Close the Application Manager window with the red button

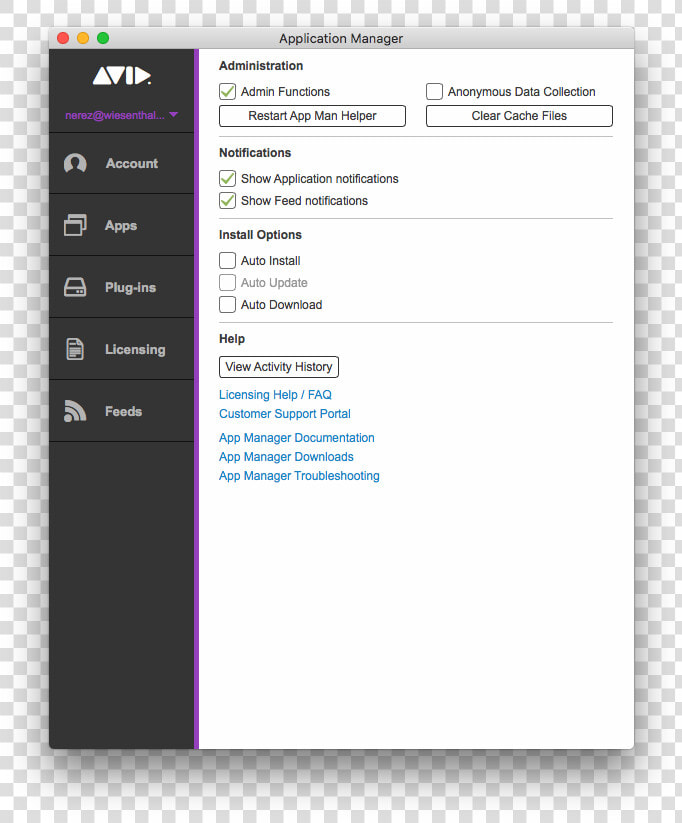click(x=63, y=38)
